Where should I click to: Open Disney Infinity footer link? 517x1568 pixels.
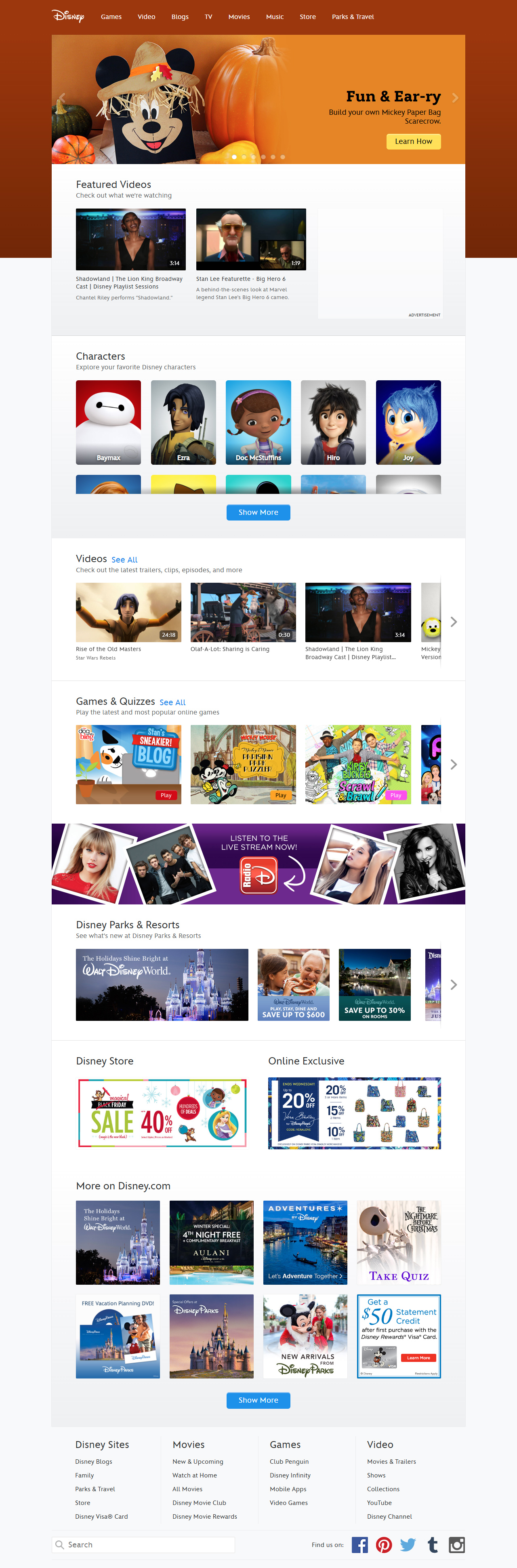[x=290, y=1475]
